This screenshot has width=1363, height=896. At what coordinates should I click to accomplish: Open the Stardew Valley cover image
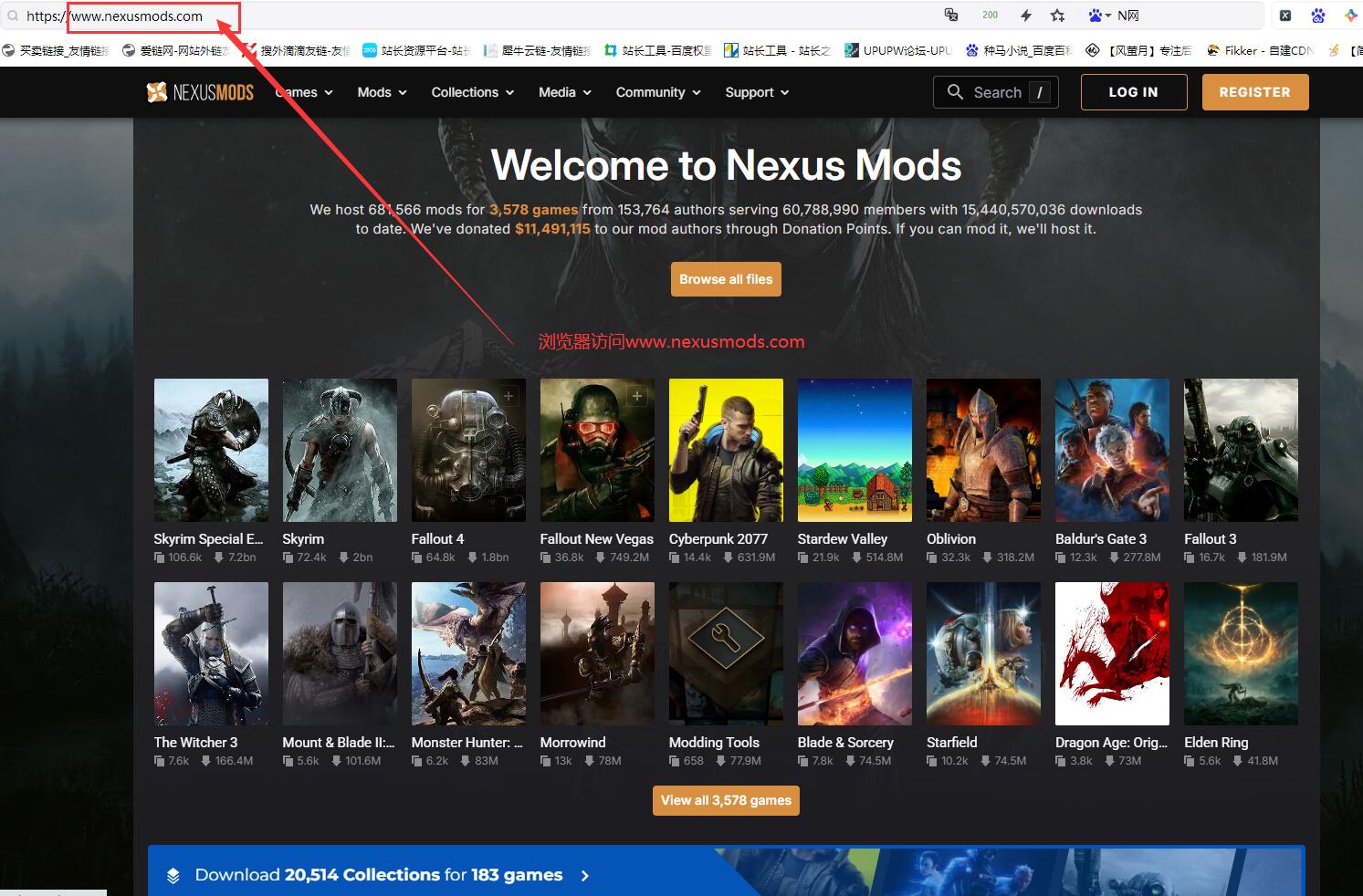pos(854,450)
